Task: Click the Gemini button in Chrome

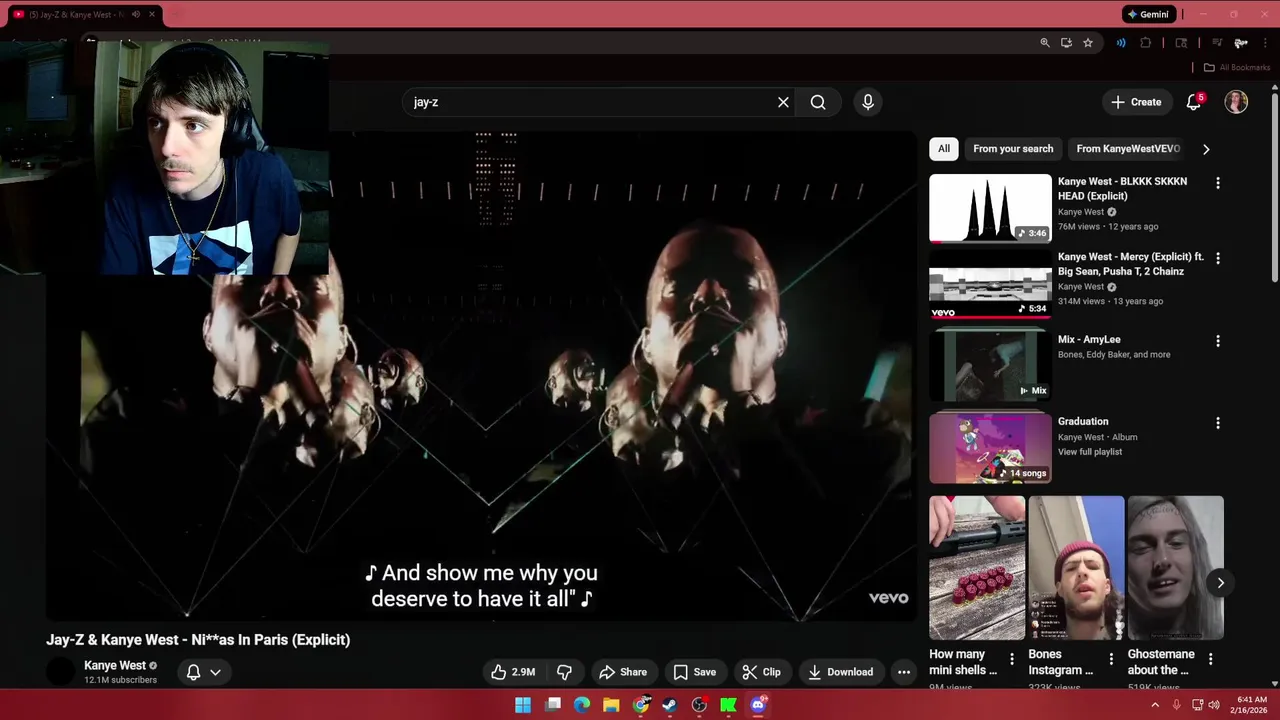Action: click(x=1148, y=14)
